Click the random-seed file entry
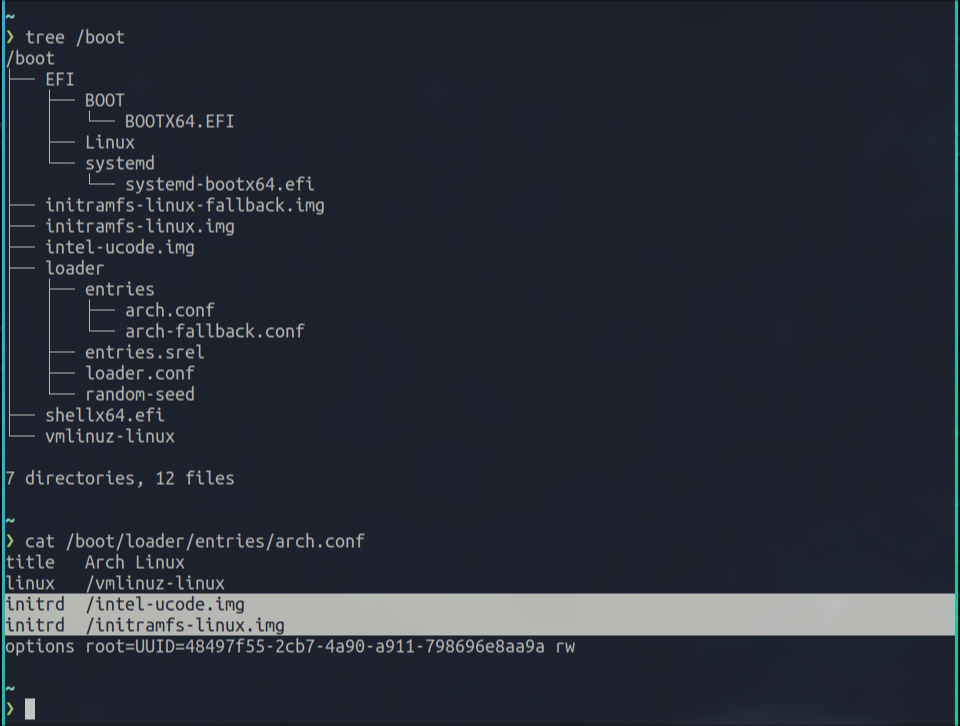960x726 pixels. pyautogui.click(x=140, y=395)
